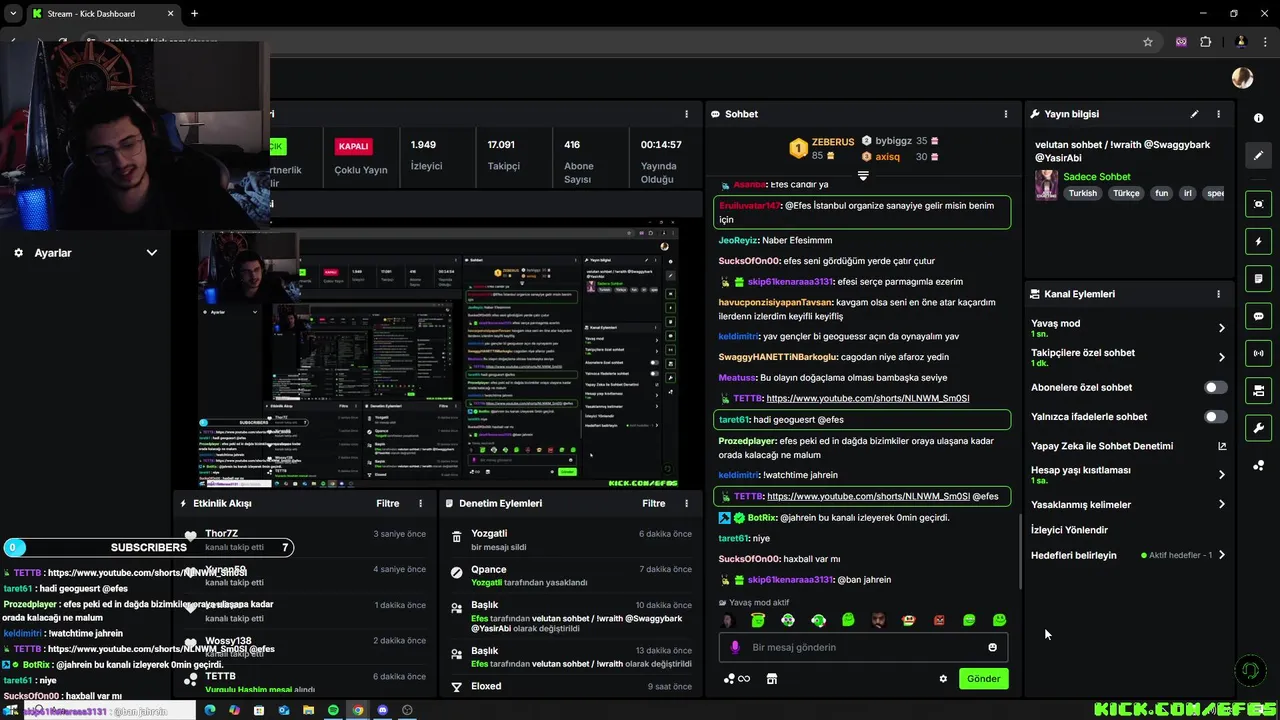Open Kanal Eylemleri panel three-dot menu
1280x720 pixels.
(1218, 294)
